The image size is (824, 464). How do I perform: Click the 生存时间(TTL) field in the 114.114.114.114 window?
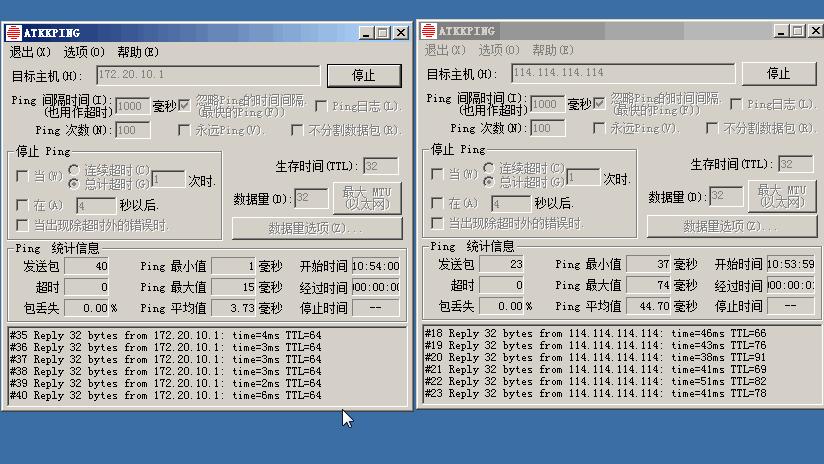click(796, 164)
